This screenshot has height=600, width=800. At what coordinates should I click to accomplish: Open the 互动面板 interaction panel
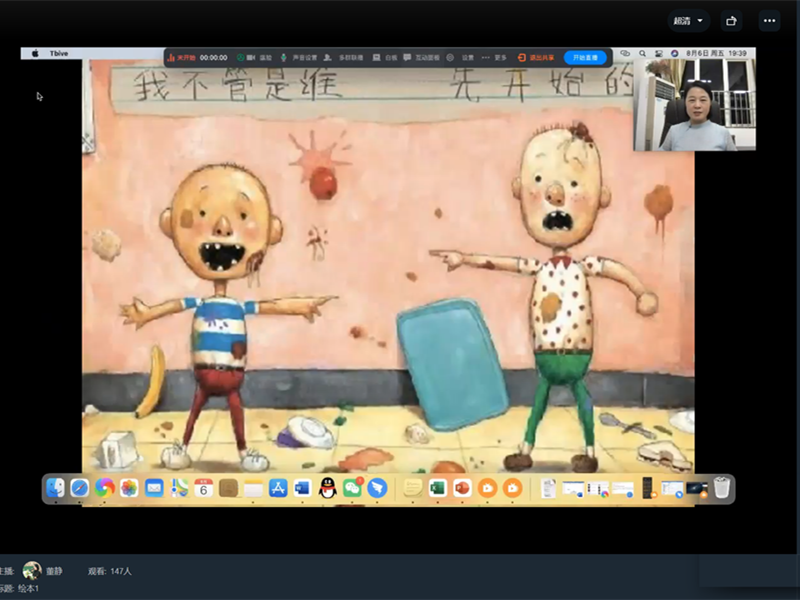coord(421,58)
